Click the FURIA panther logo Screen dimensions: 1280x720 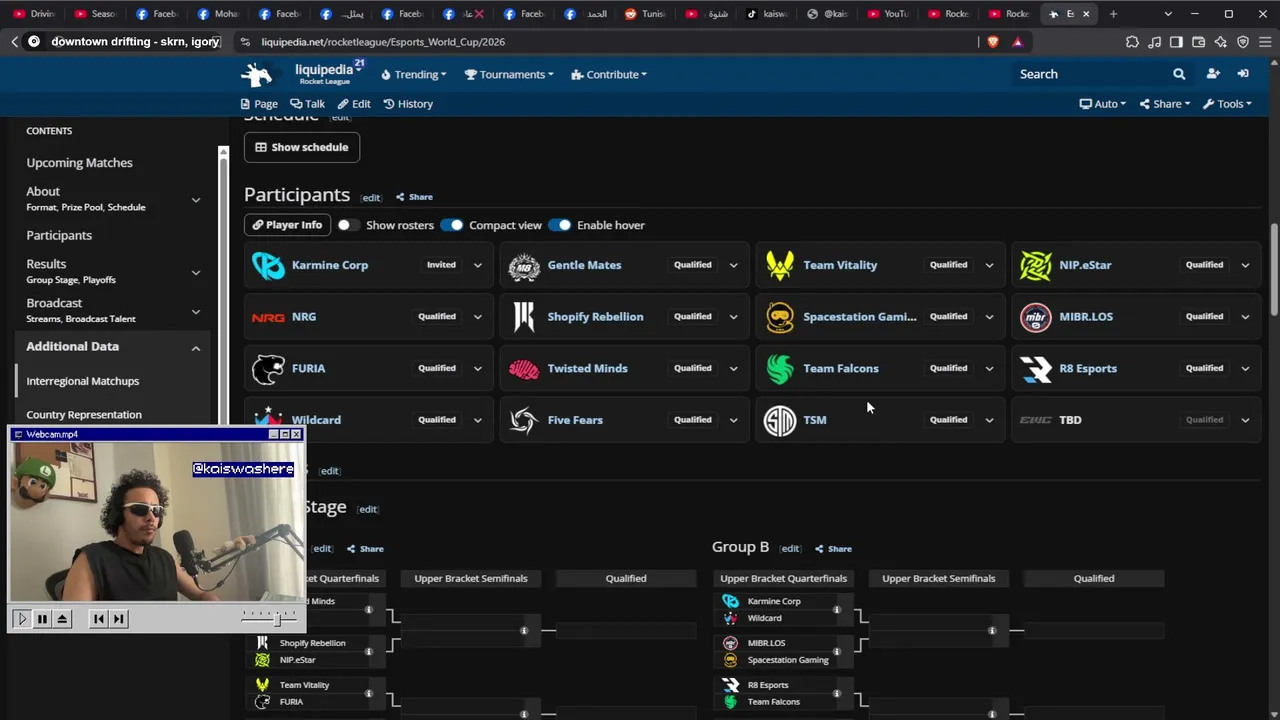pos(268,368)
